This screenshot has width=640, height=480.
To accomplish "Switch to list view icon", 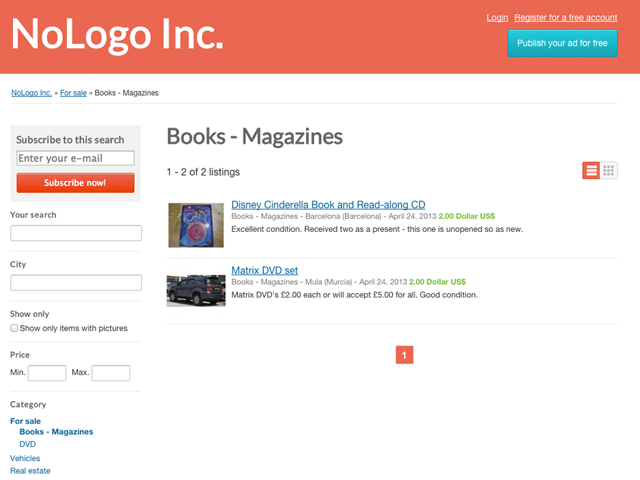I will (x=591, y=171).
